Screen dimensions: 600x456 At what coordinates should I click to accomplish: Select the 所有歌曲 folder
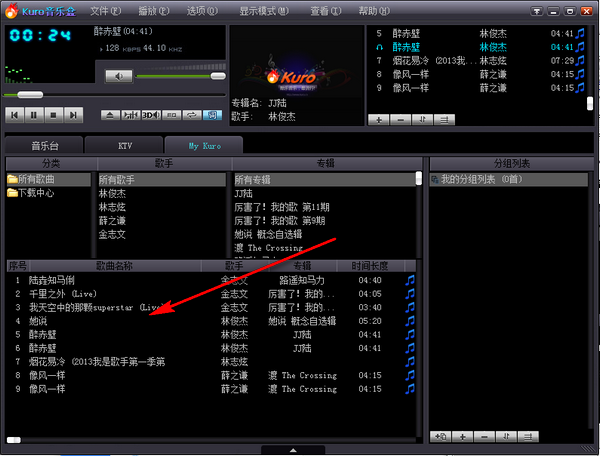[x=49, y=179]
